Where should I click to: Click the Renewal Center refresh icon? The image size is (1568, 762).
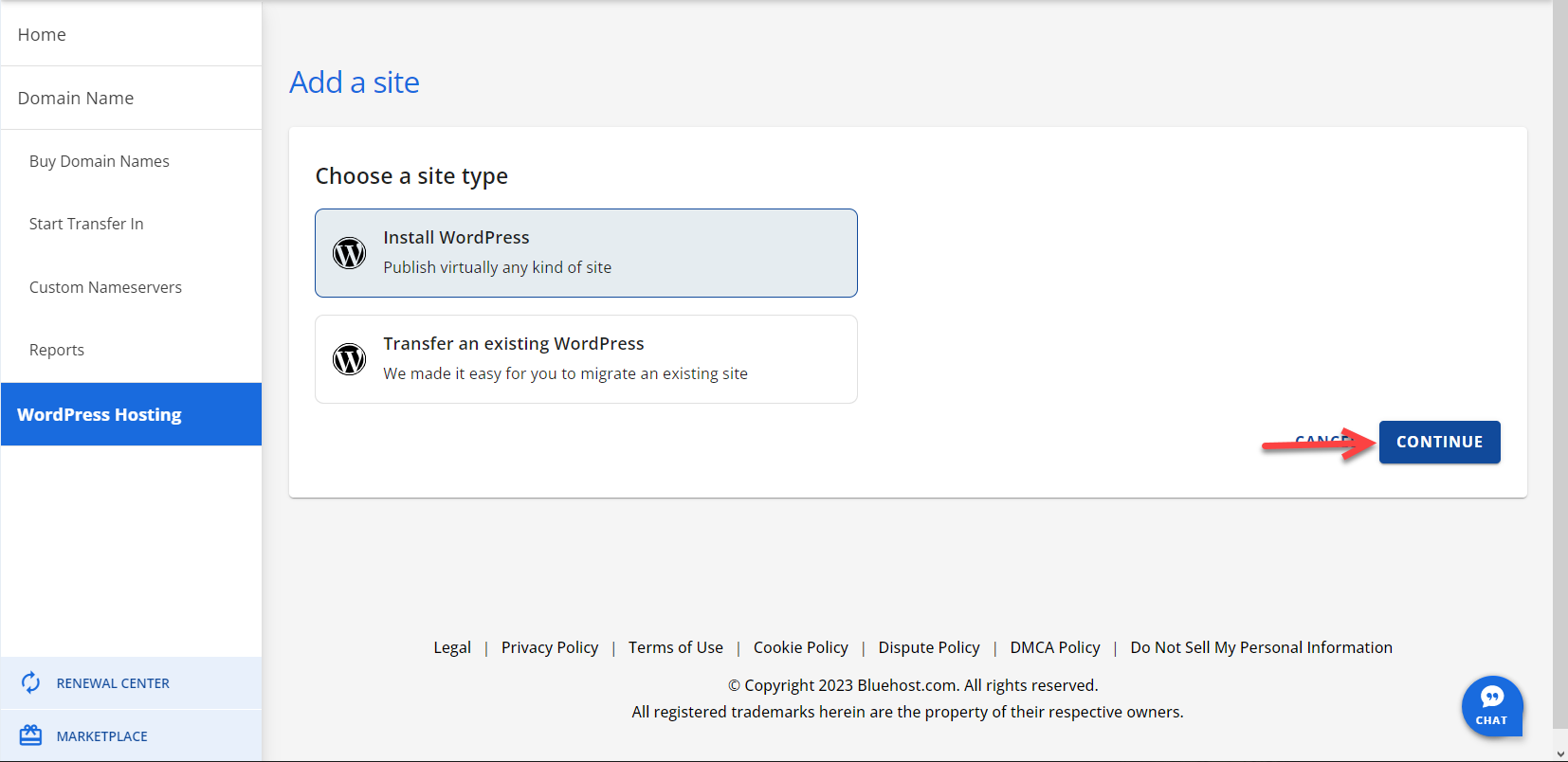click(x=30, y=682)
